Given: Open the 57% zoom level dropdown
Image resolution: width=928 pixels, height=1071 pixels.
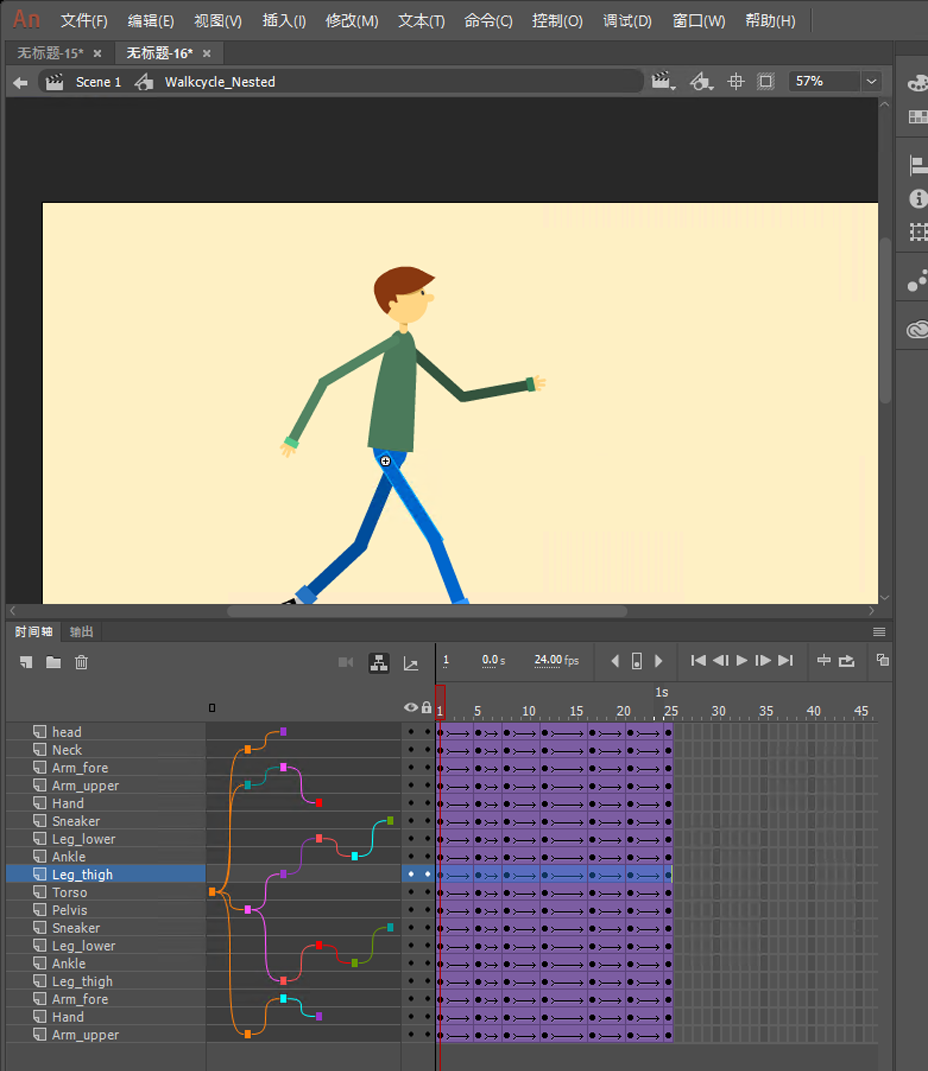Looking at the screenshot, I should coord(871,82).
